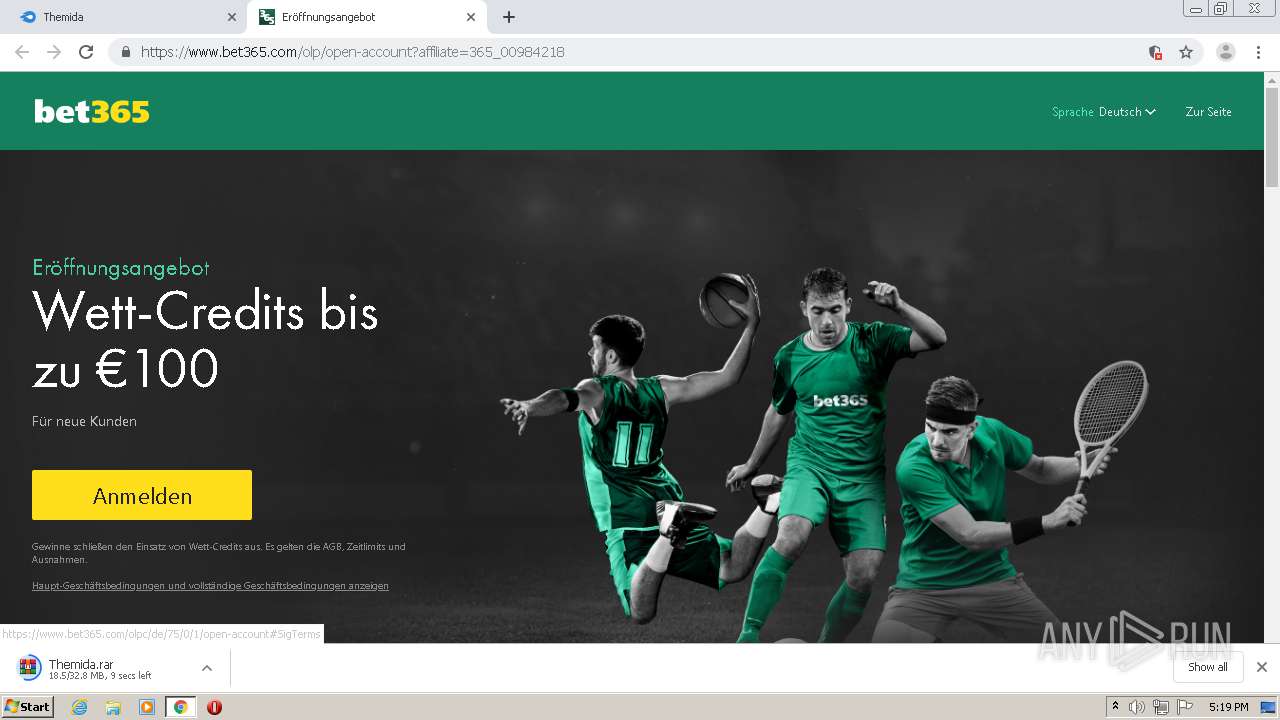Select the Eröffnungsangebot tab
This screenshot has width=1280, height=720.
point(367,17)
